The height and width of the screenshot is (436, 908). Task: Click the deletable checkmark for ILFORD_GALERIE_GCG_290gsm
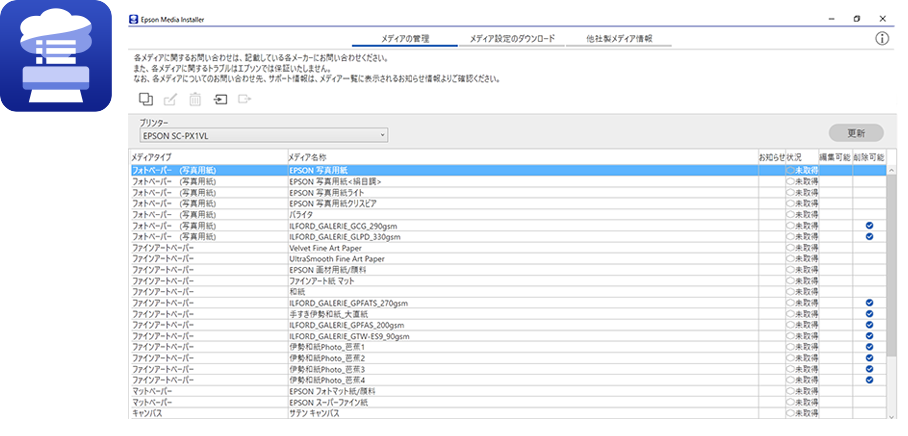click(869, 225)
